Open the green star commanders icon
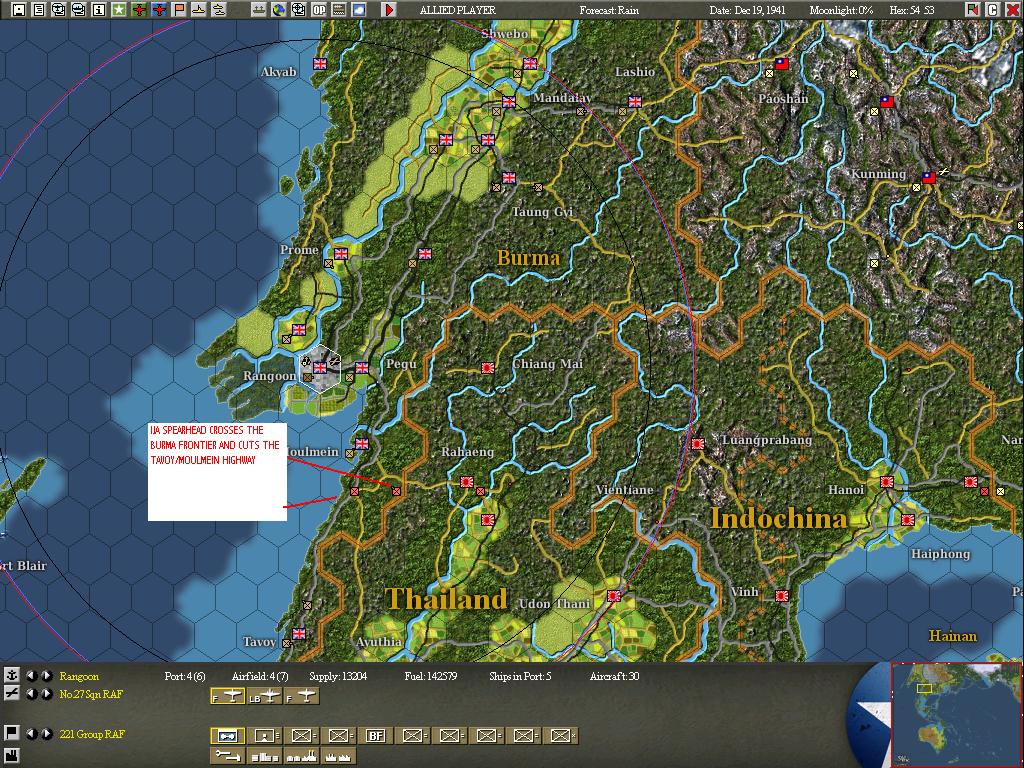The width and height of the screenshot is (1024, 768). pyautogui.click(x=118, y=10)
